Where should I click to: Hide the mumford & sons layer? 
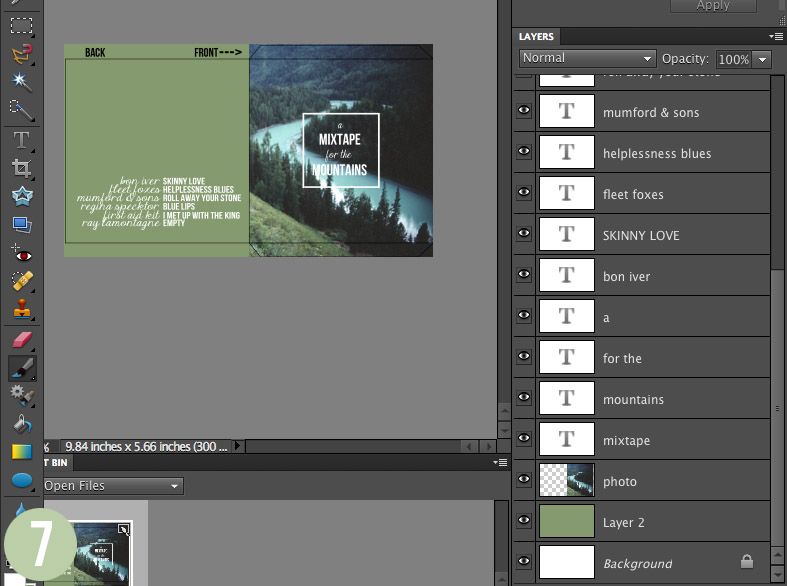pyautogui.click(x=524, y=110)
